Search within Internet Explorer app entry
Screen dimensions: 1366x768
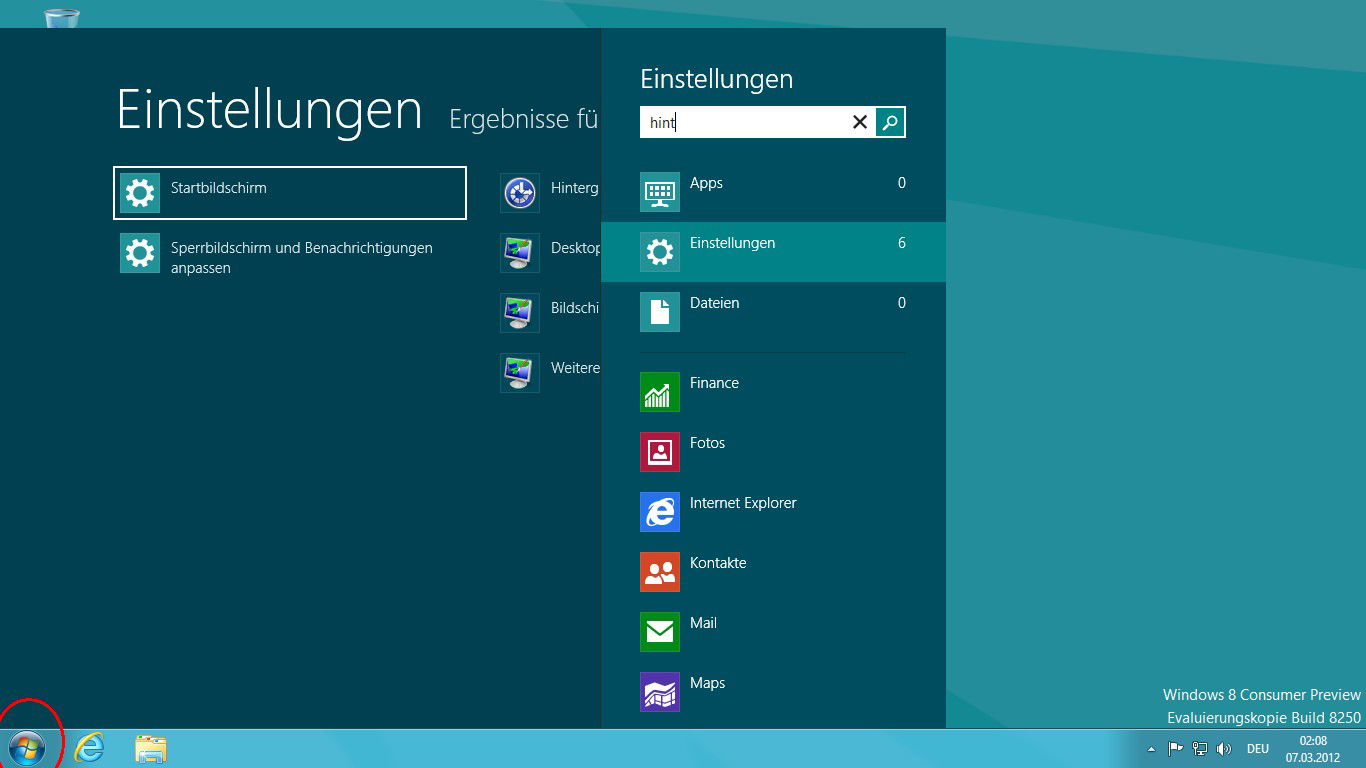(773, 512)
